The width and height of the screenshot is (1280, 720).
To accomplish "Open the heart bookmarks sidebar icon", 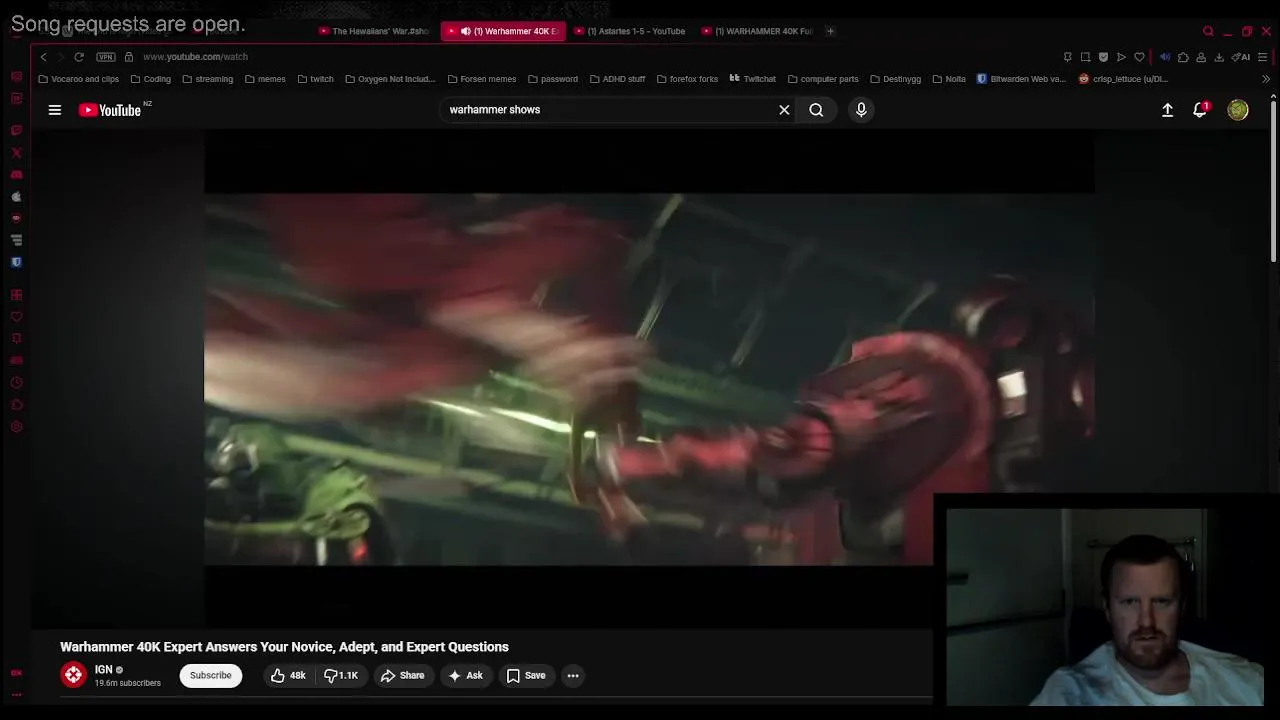I will pyautogui.click(x=16, y=317).
